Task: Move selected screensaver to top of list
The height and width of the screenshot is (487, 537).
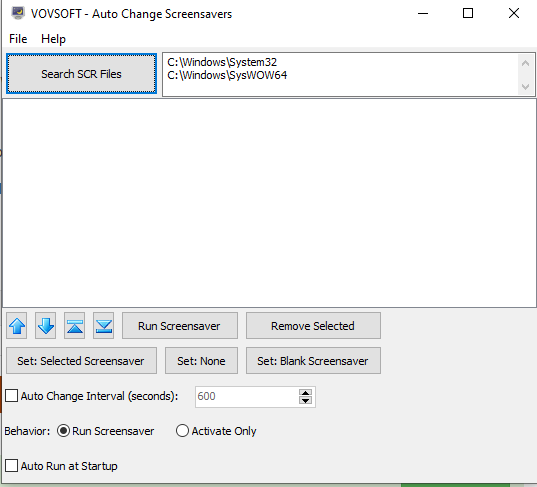Action: 75,326
